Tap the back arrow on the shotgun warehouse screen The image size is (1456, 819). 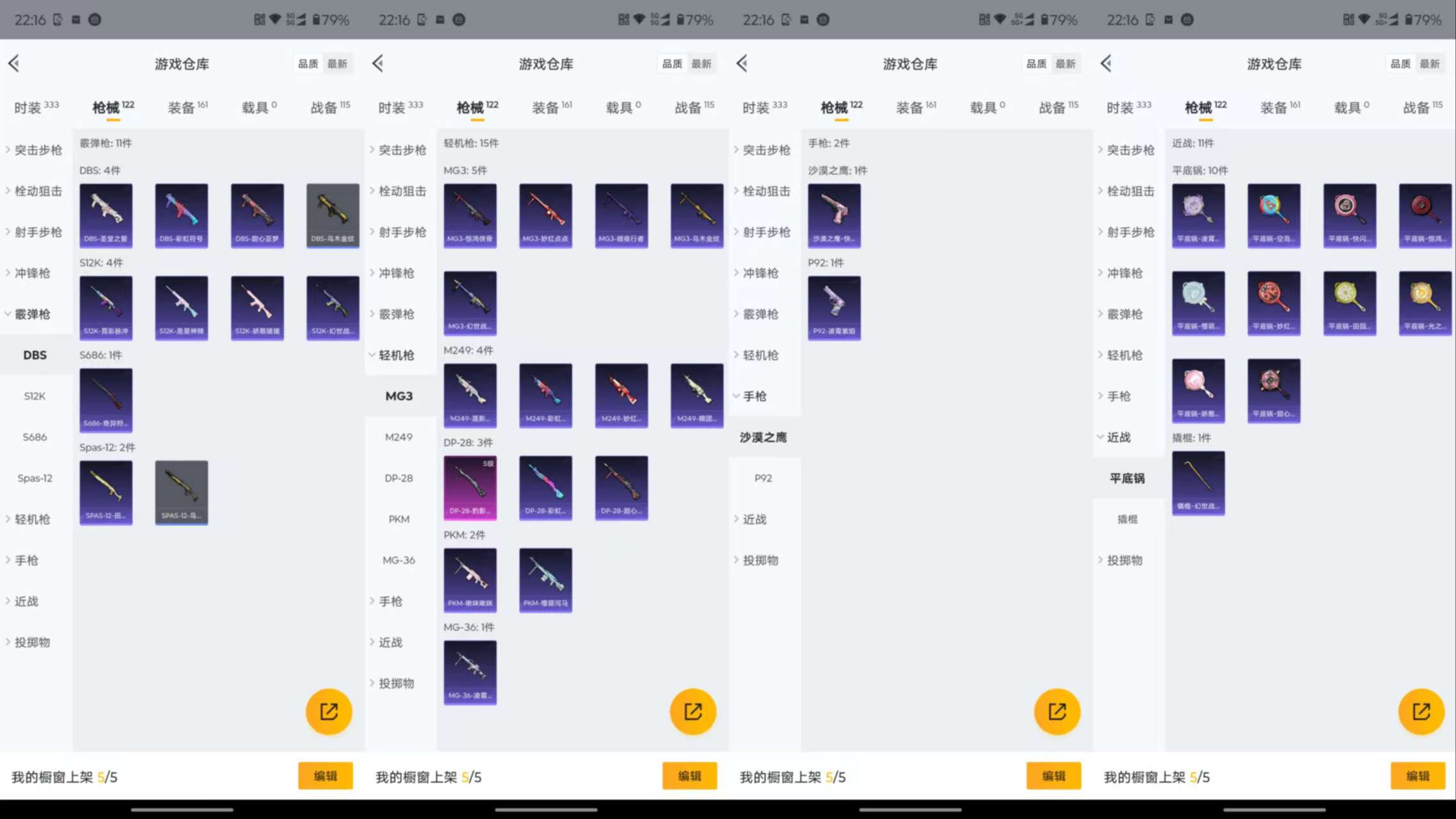click(x=13, y=63)
